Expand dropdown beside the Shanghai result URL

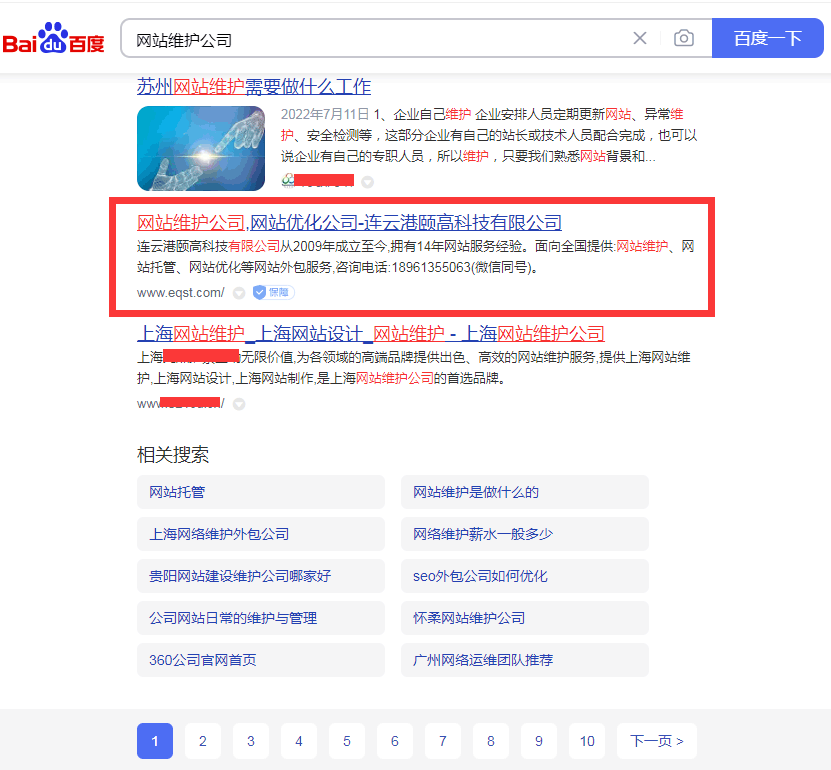tap(239, 404)
